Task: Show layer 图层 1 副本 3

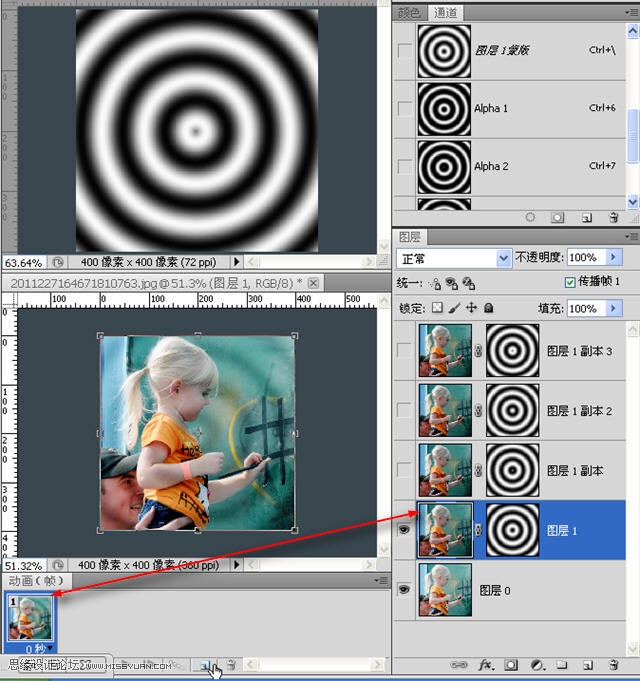Action: (x=404, y=350)
